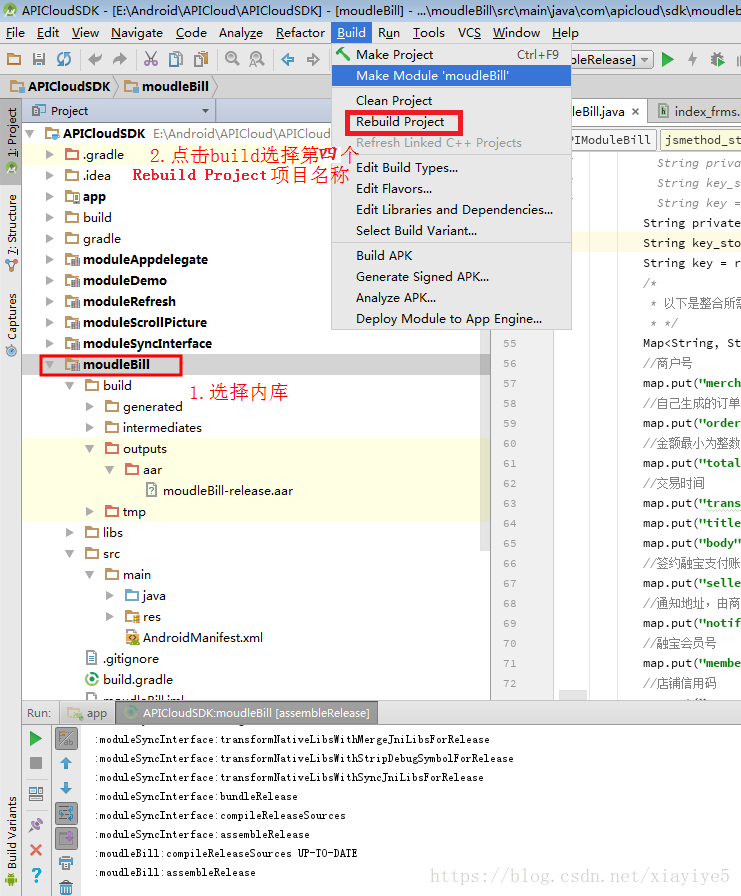The width and height of the screenshot is (741, 896).
Task: Expand the java folder
Action: [110, 595]
